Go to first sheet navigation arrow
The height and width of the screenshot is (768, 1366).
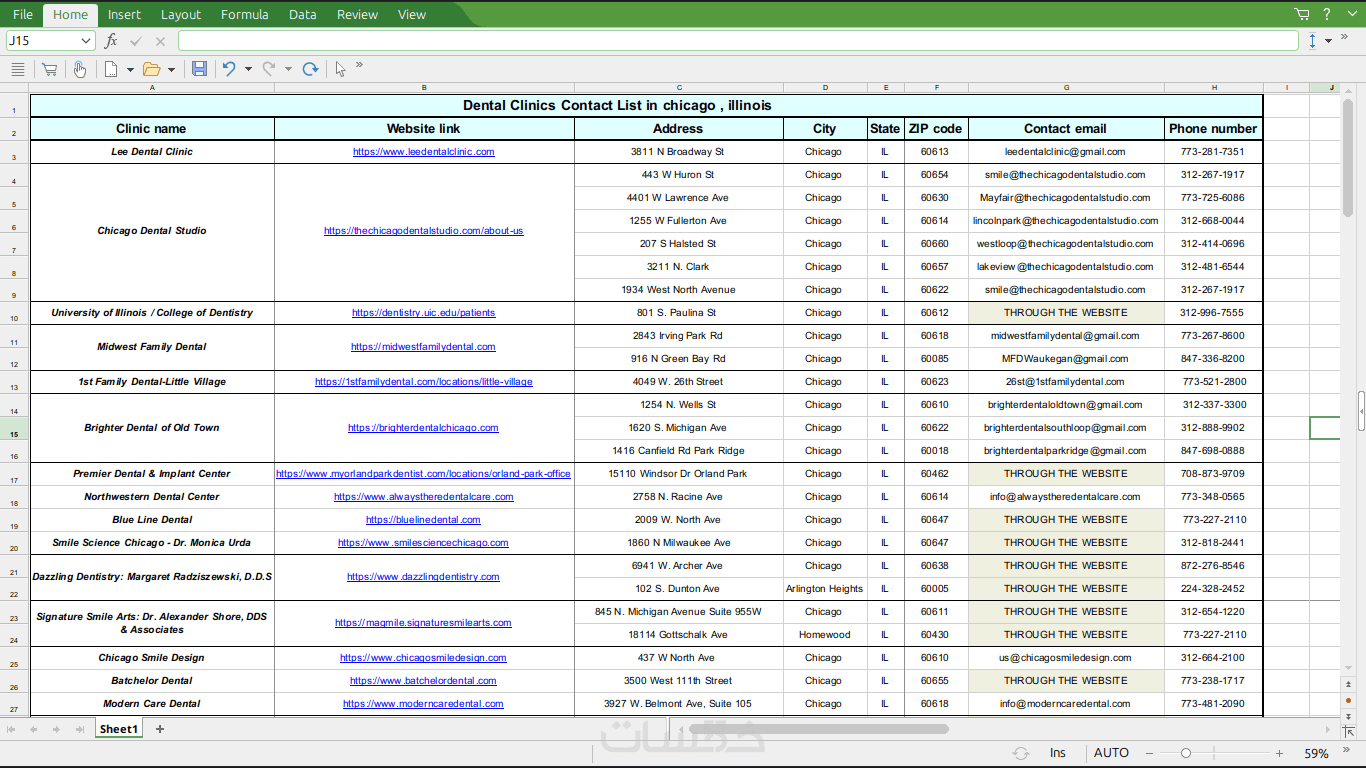tap(12, 729)
